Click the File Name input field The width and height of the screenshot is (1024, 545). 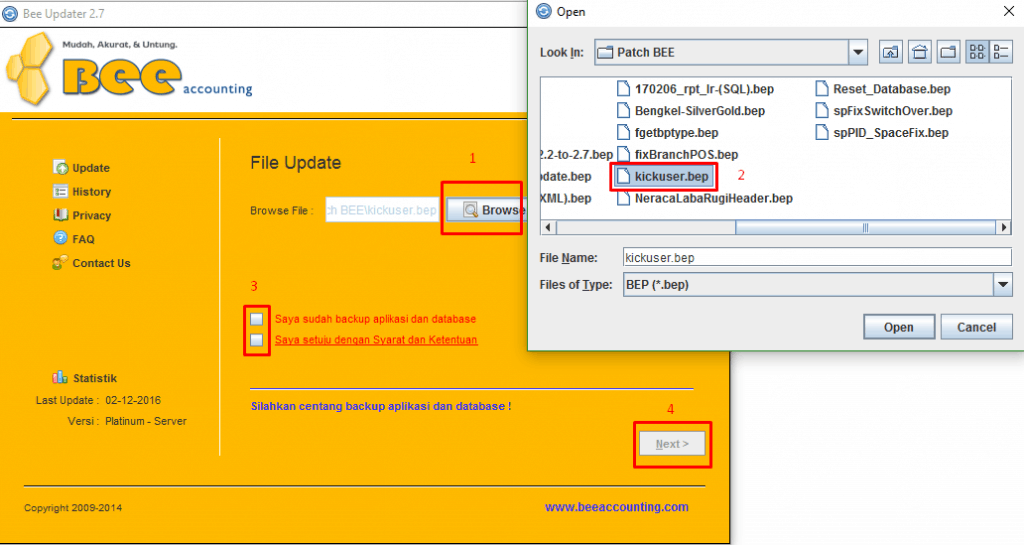pos(817,257)
